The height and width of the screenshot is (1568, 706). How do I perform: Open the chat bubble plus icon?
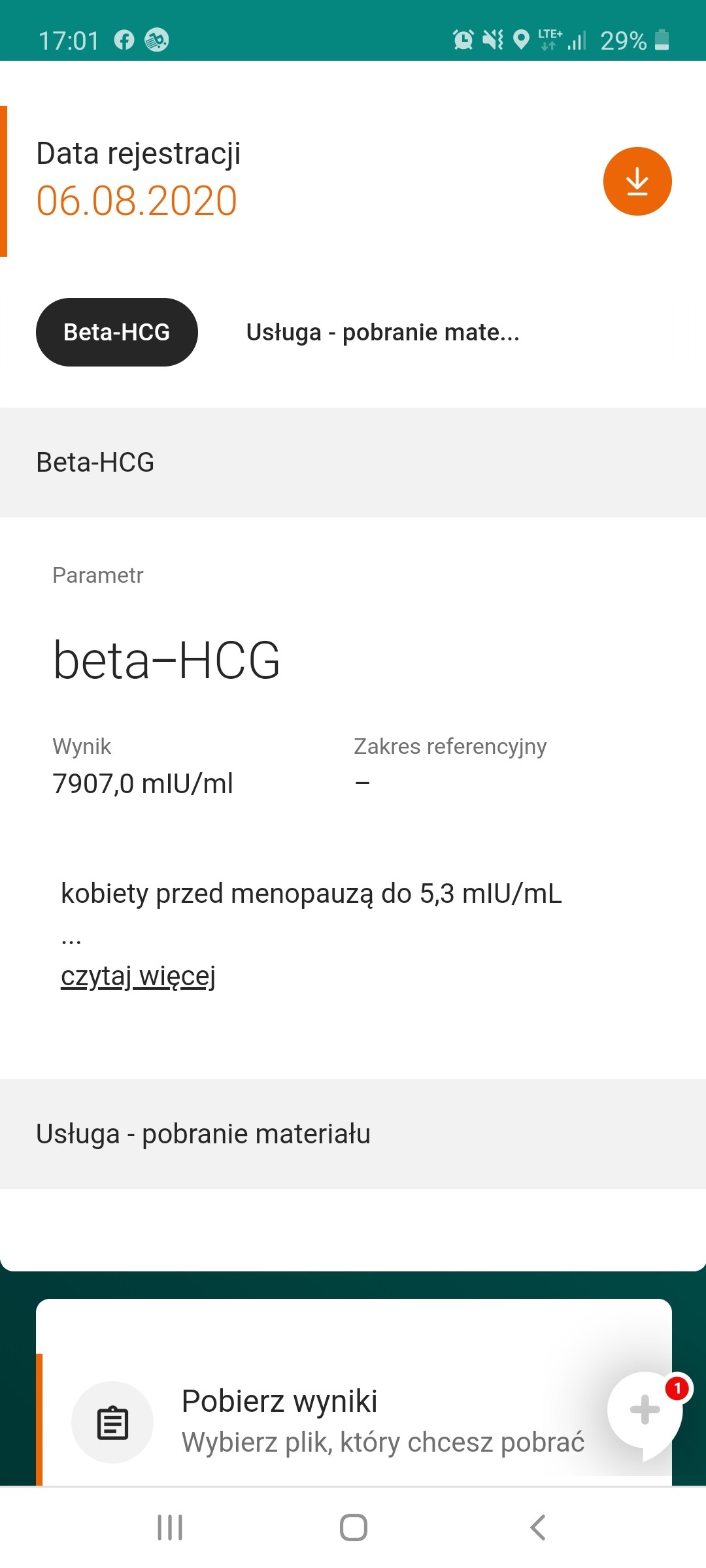(644, 1410)
